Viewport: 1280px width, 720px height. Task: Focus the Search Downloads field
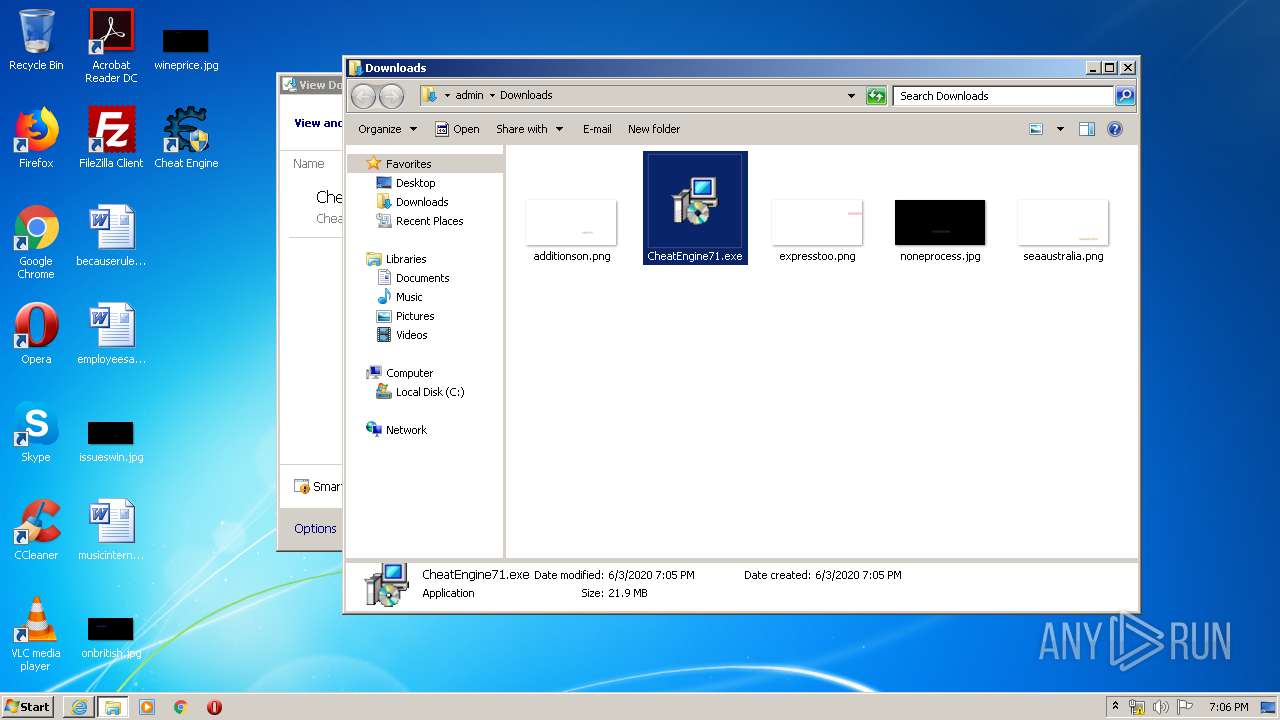point(1003,96)
